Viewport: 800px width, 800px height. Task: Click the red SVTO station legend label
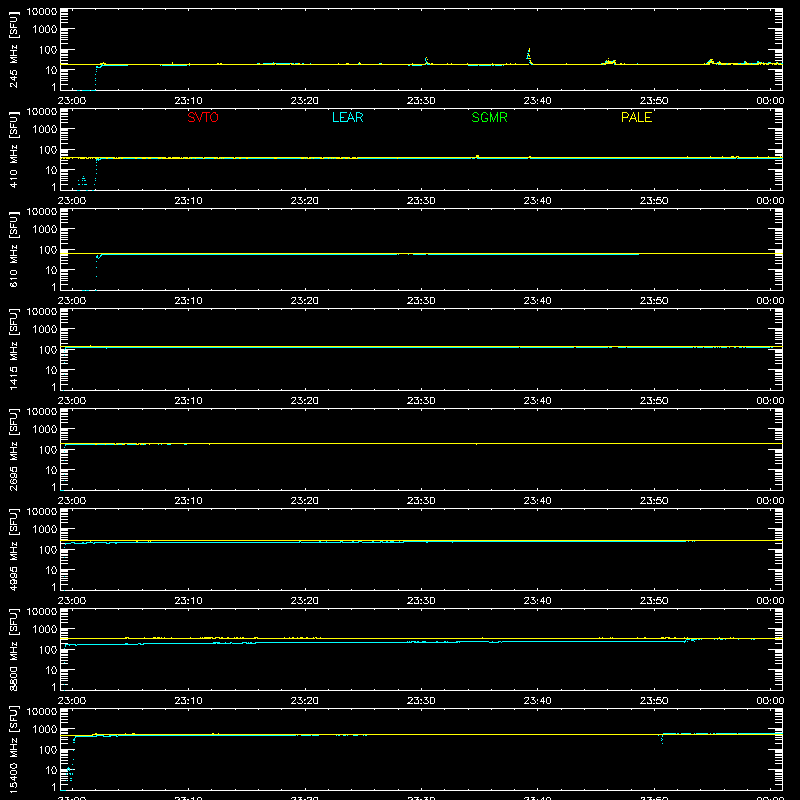coord(203,117)
